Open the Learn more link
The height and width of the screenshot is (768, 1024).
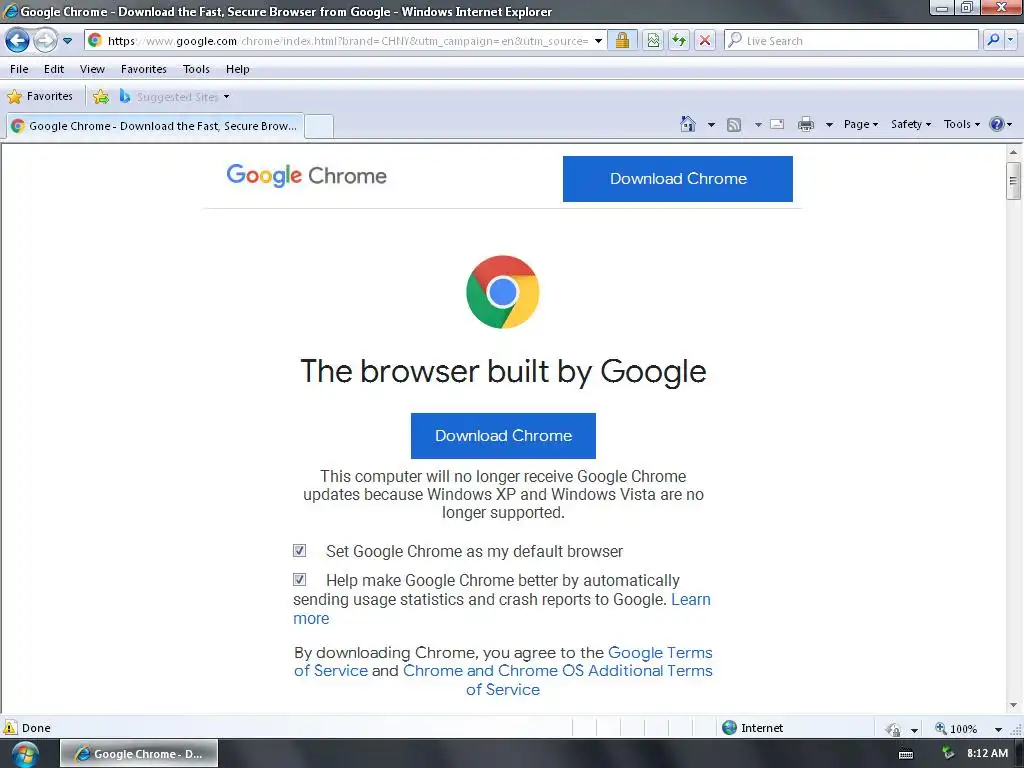click(x=690, y=600)
